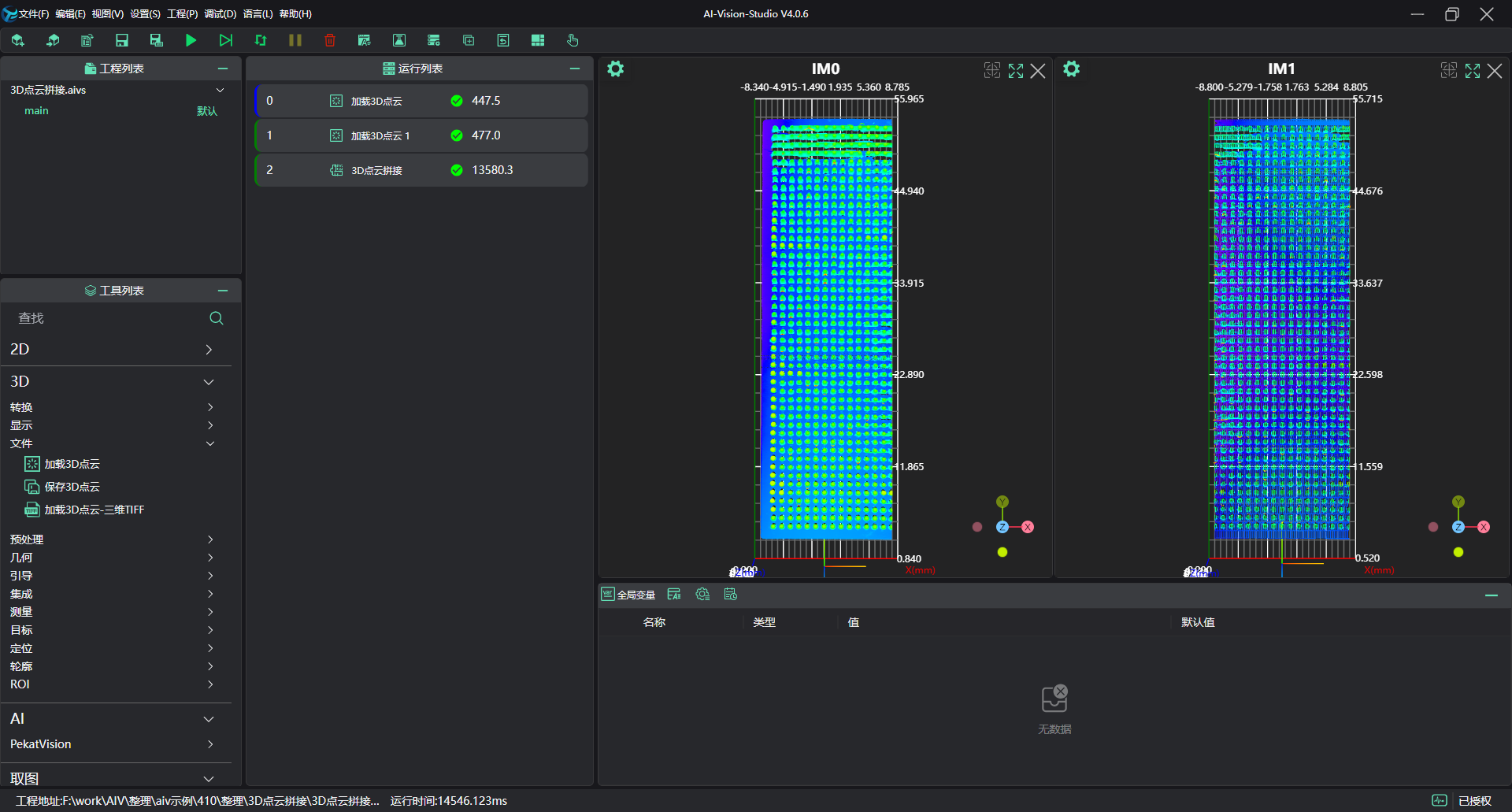
Task: Select run row 1 加载3D点云 1
Action: (x=421, y=135)
